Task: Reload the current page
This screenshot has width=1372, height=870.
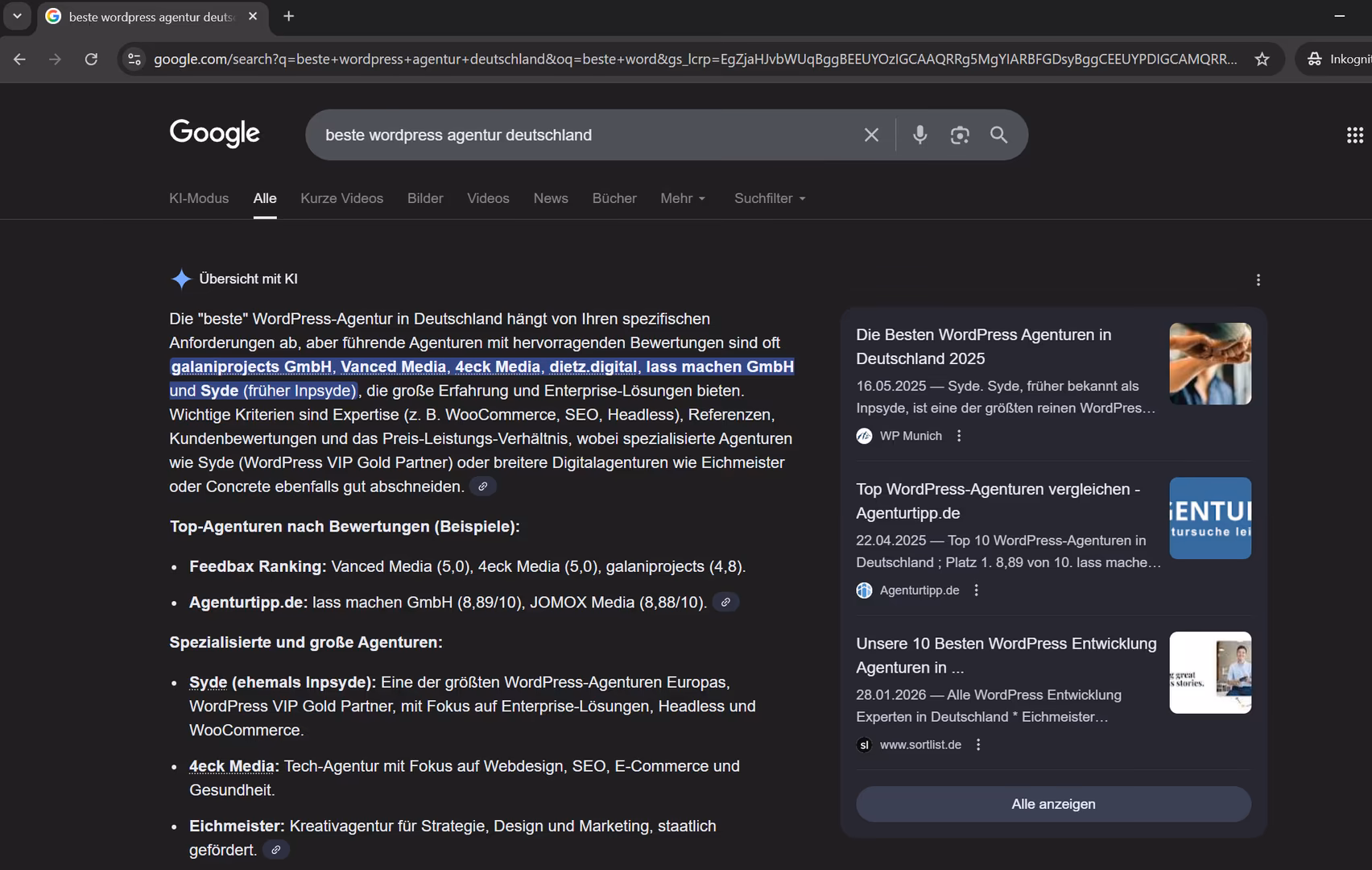Action: (x=91, y=59)
